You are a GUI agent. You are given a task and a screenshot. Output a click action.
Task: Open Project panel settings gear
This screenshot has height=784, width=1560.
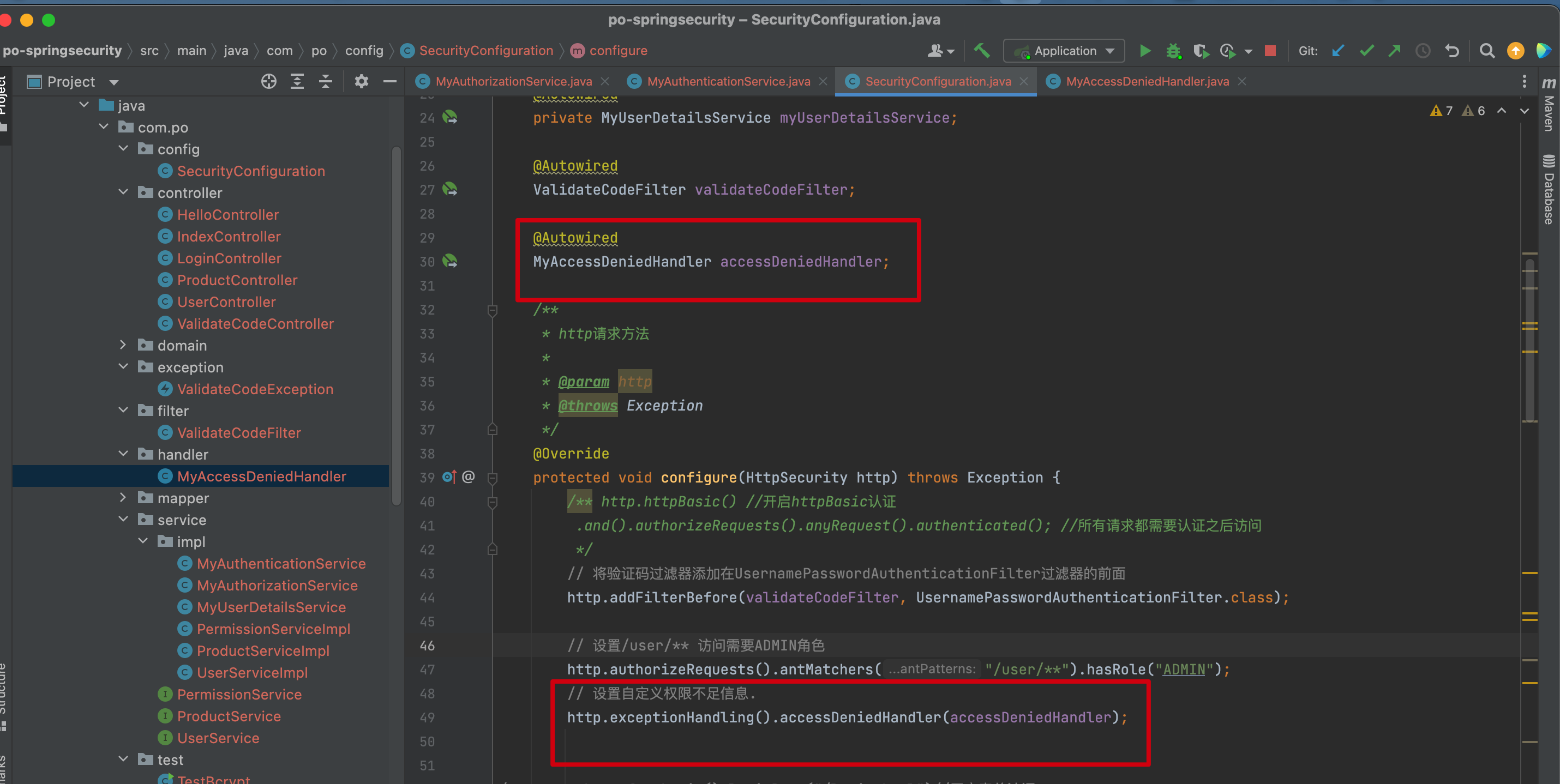pos(361,81)
